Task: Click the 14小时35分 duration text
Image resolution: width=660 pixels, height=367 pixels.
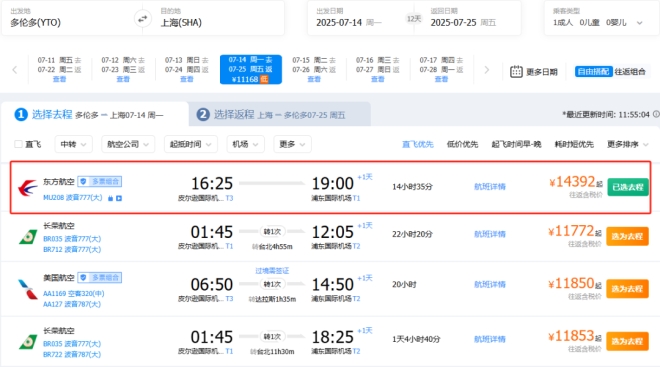Action: tap(412, 187)
